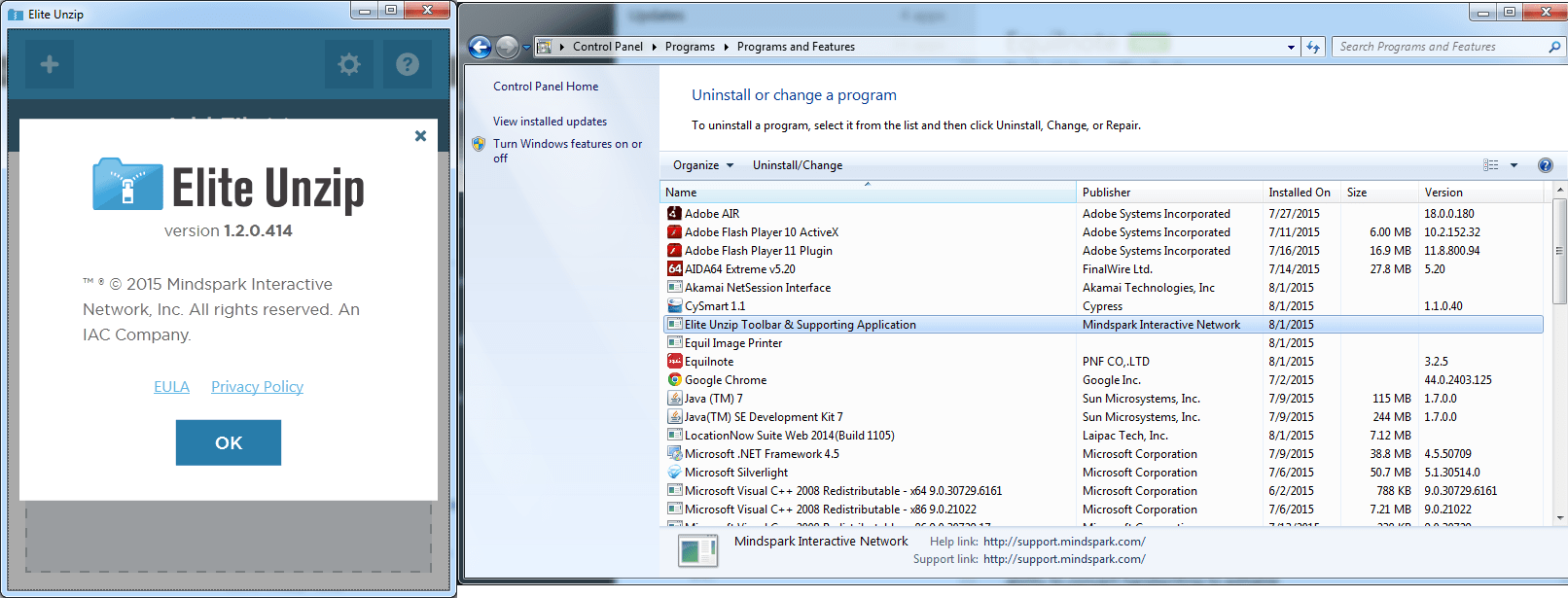
Task: Select AIDA64 Extreme v5.20 icon
Action: pyautogui.click(x=674, y=268)
